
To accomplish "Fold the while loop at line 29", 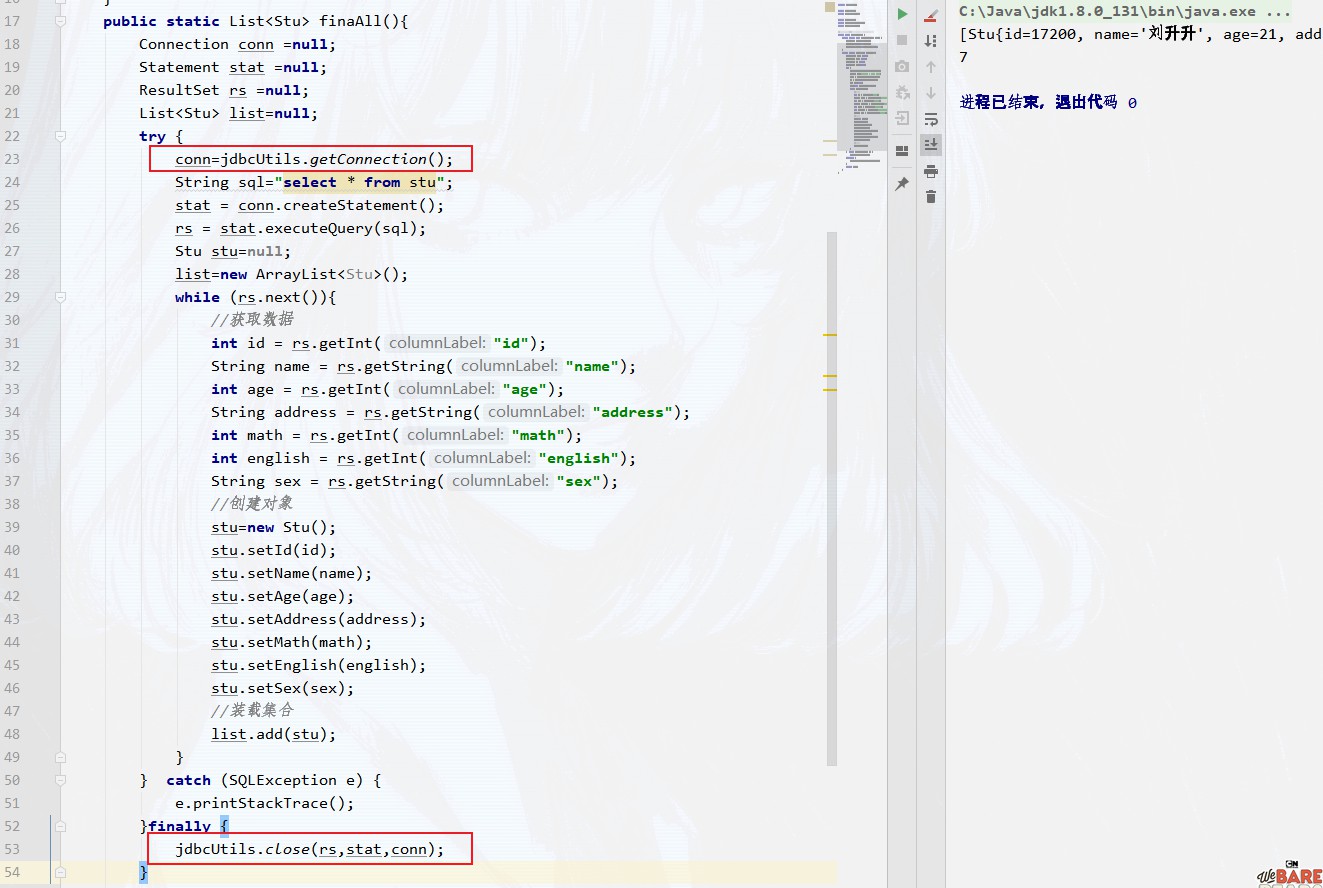I will pyautogui.click(x=60, y=297).
